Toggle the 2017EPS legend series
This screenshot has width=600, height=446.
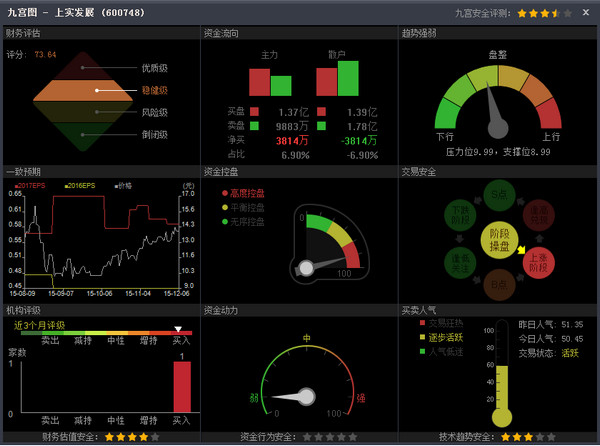[29, 186]
